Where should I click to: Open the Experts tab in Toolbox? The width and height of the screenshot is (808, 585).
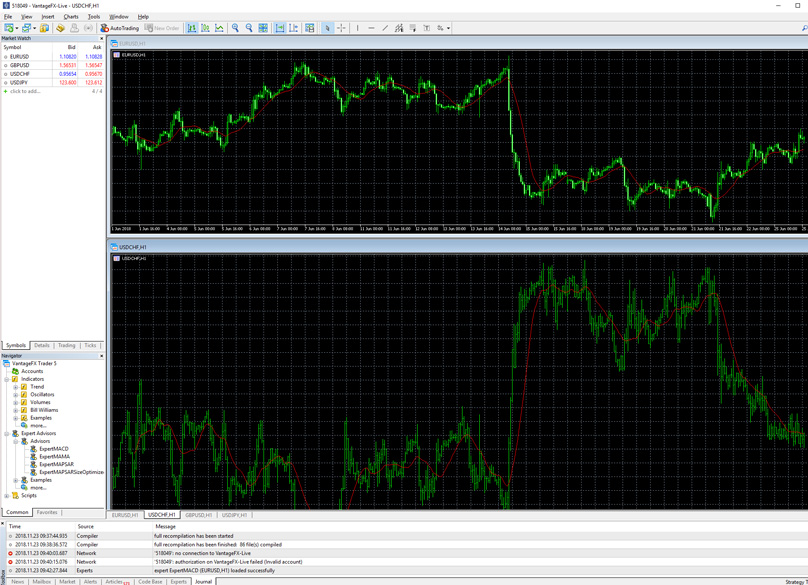178,581
